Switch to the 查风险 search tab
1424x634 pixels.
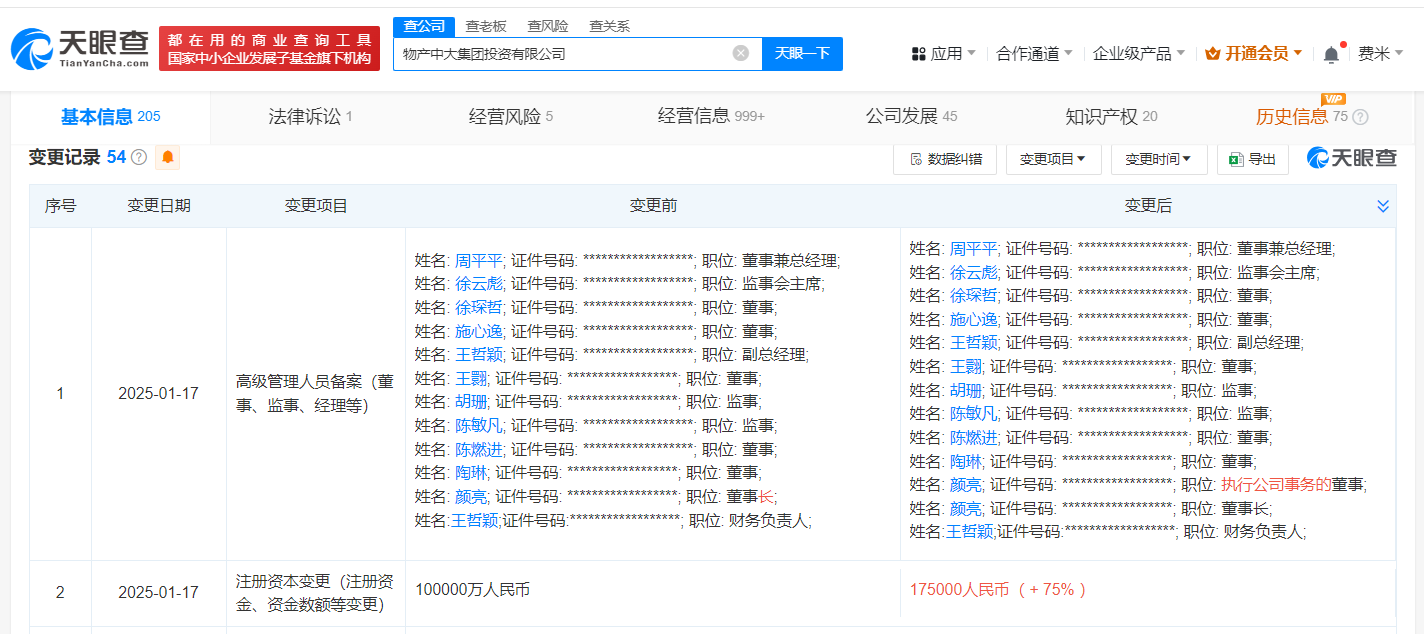coord(548,26)
